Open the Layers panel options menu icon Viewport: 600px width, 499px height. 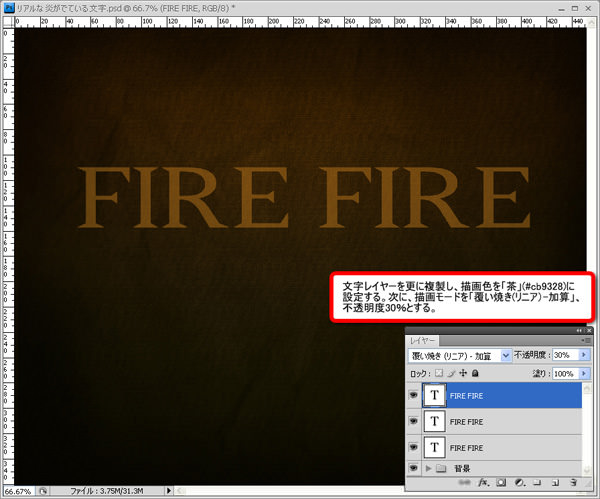coord(587,341)
